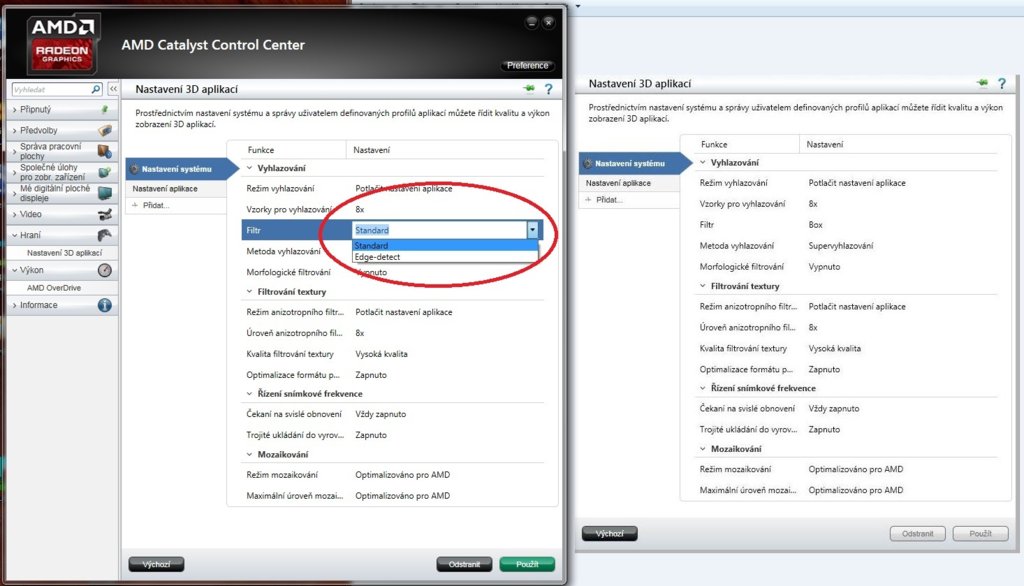Open Nastavení 3D aplikací sidebar entry

click(x=64, y=253)
